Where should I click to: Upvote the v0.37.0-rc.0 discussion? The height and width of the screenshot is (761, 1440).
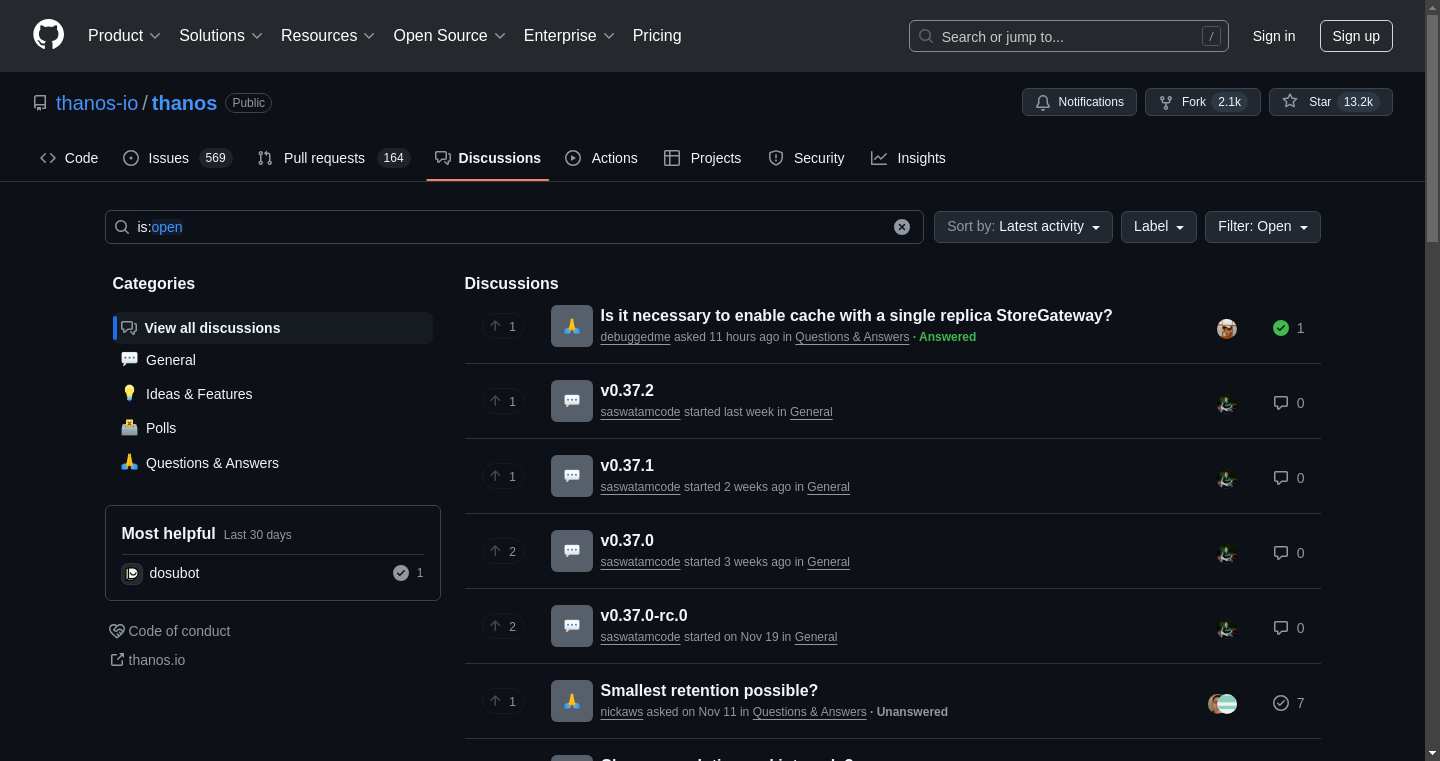coord(503,626)
